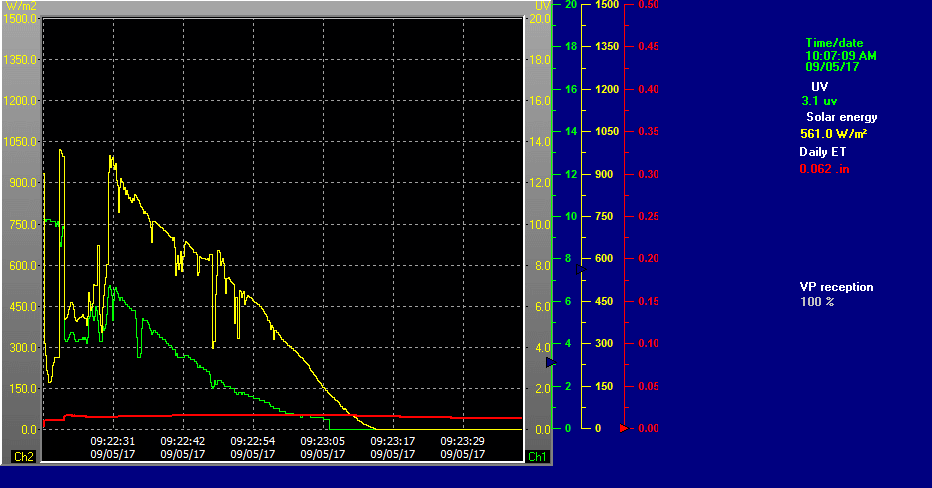Click the 'W/m2' unit label above the left axis
932x488 pixels.
tap(21, 6)
